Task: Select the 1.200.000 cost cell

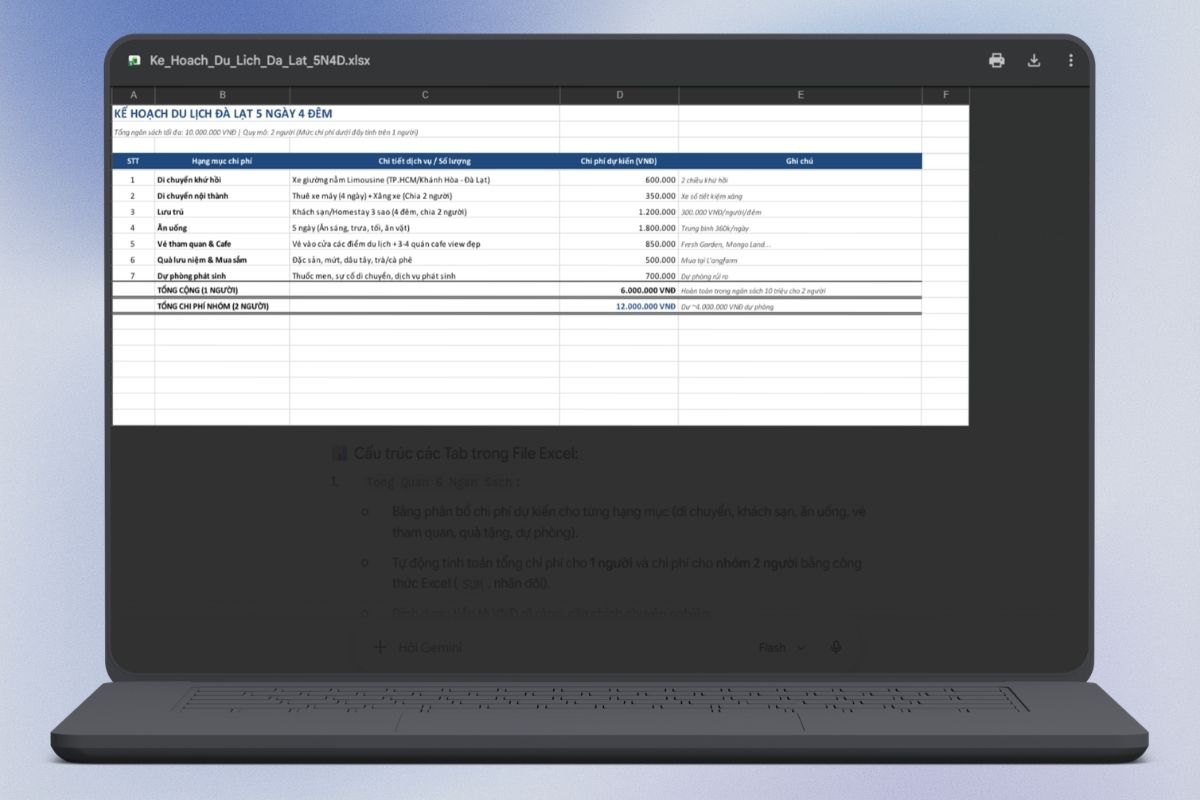Action: [x=619, y=212]
